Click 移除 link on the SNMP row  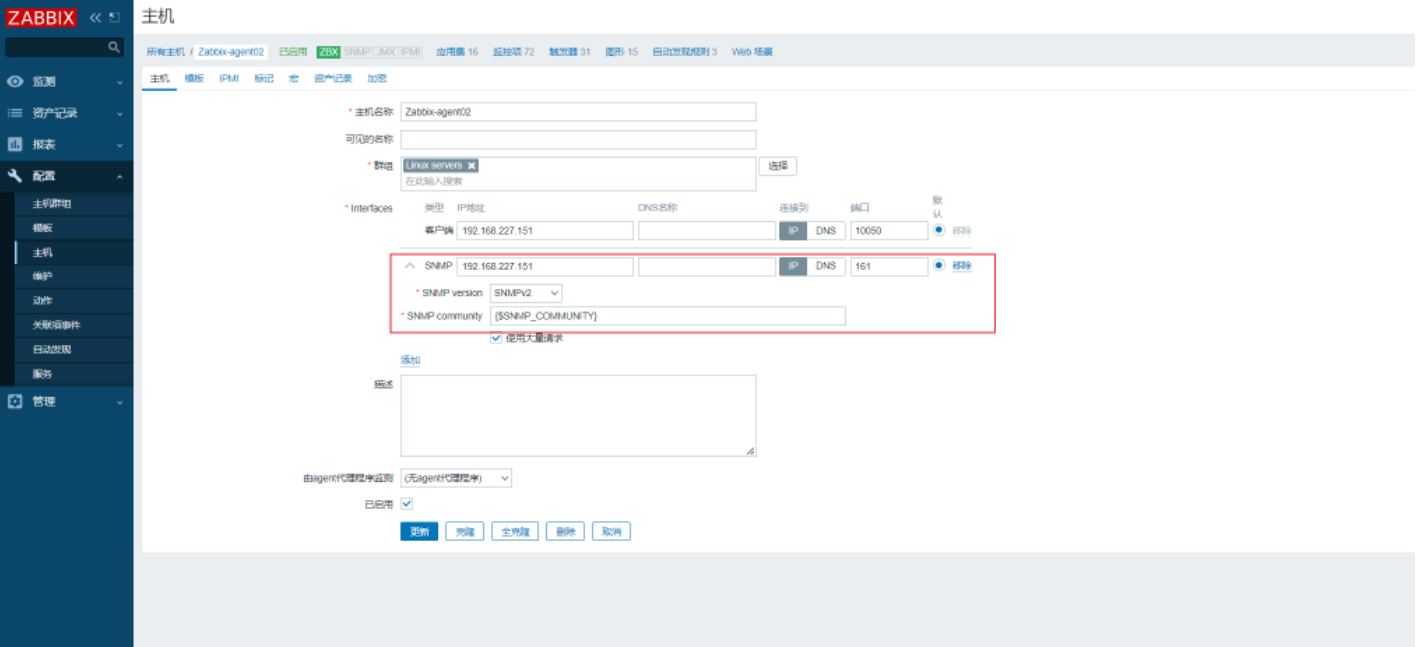coord(961,266)
